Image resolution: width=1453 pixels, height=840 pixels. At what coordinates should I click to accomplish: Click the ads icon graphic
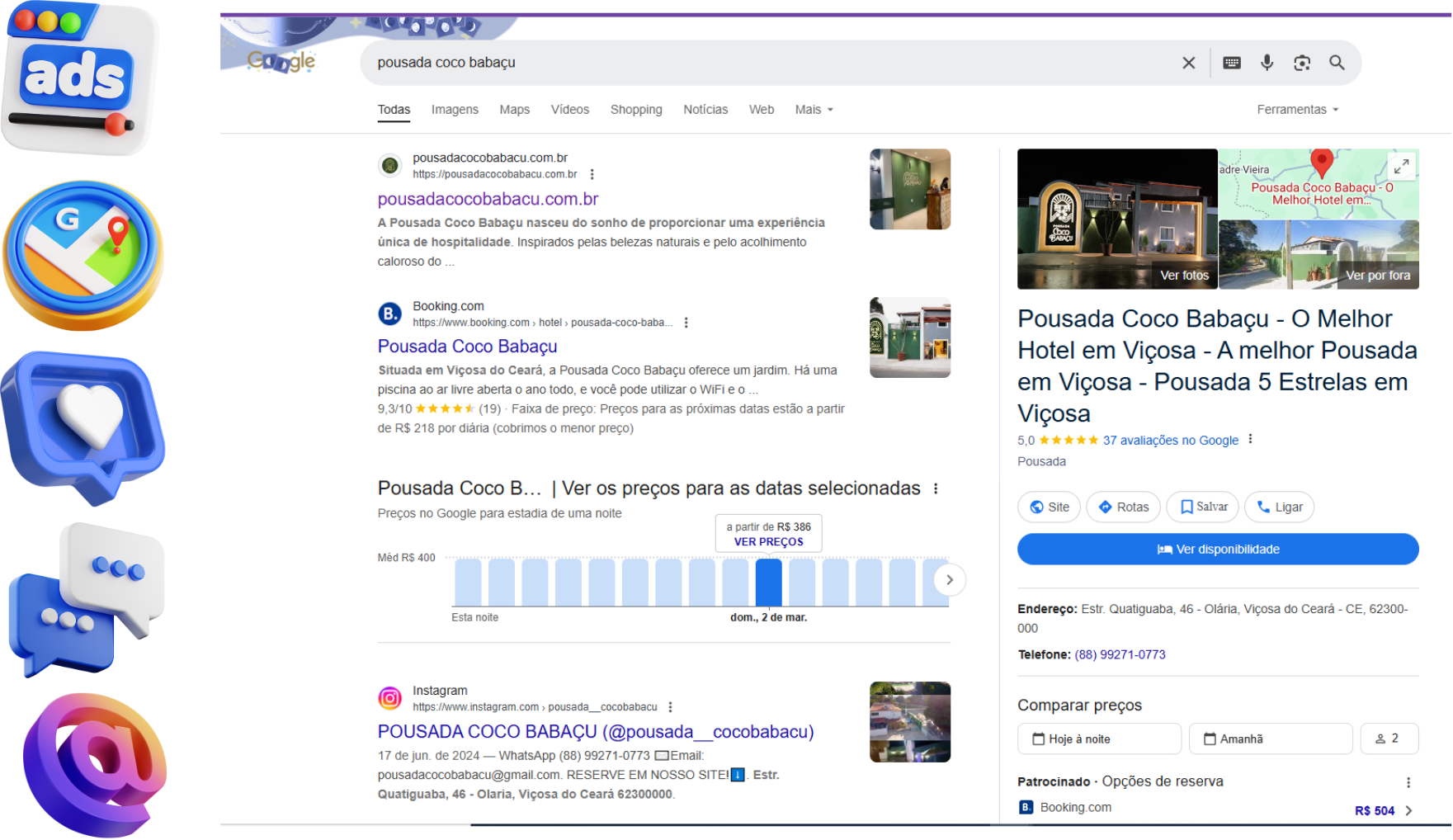80,79
